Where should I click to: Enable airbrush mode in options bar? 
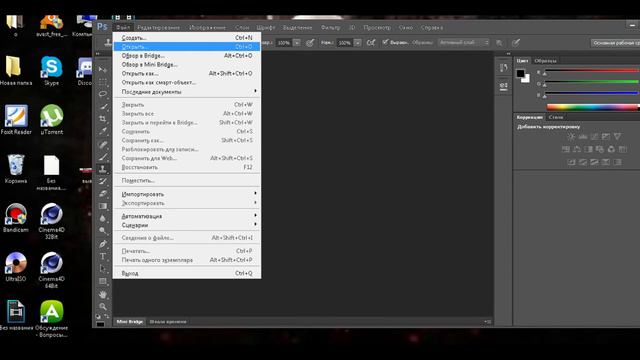pos(371,42)
